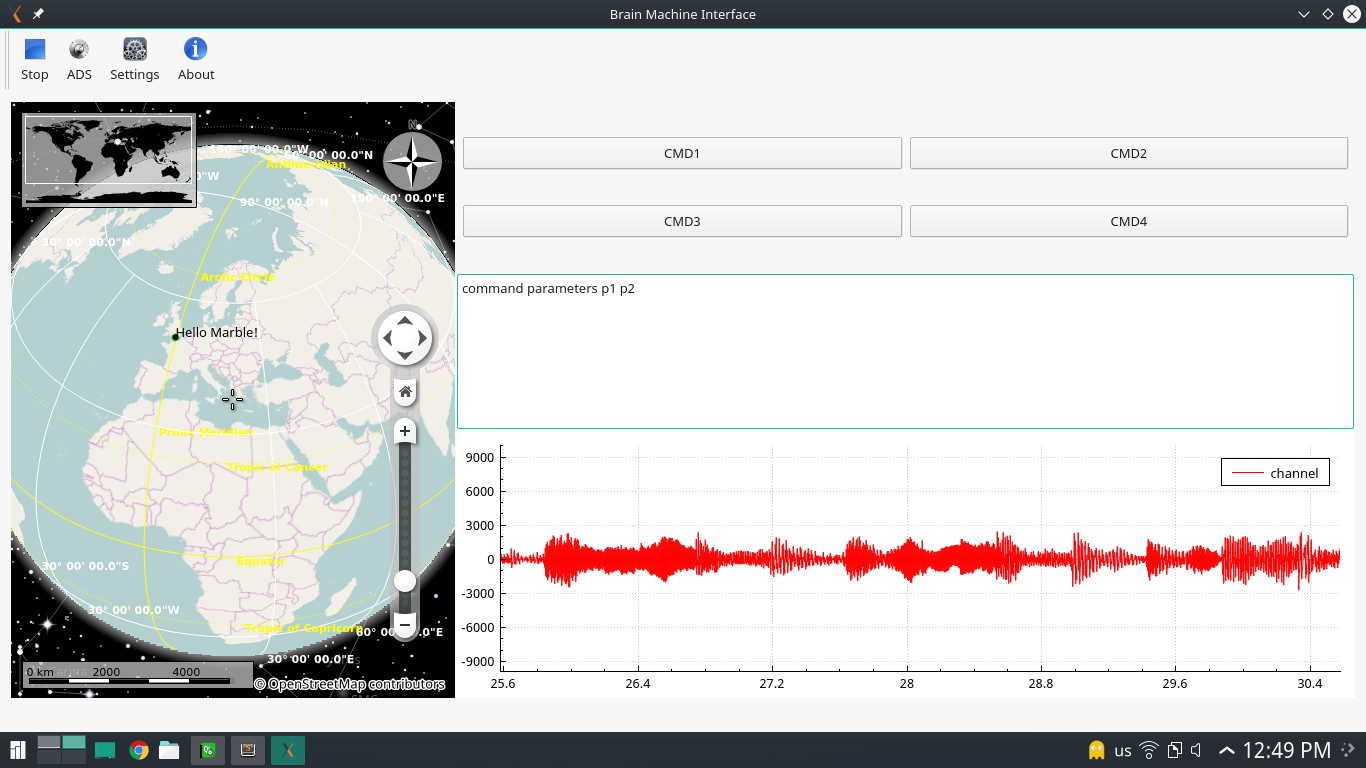Open the application launcher menu in taskbar
This screenshot has width=1366, height=768.
pyautogui.click(x=17, y=750)
